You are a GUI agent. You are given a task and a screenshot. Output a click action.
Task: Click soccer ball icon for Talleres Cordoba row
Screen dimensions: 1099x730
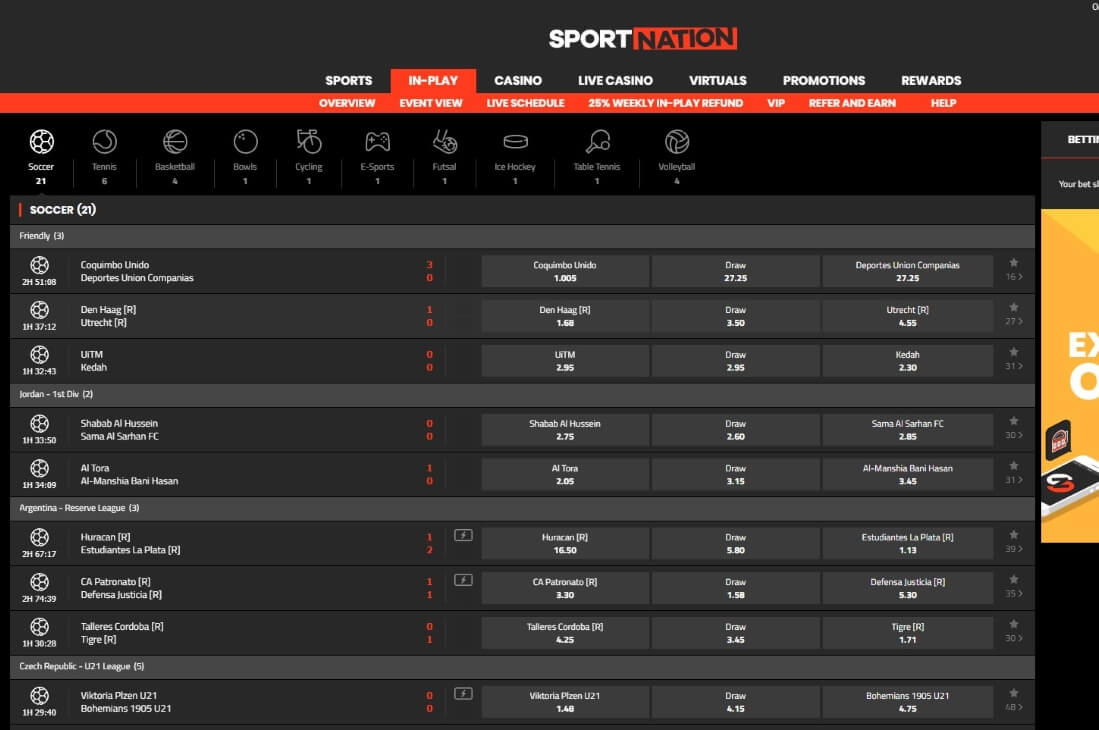pos(39,626)
